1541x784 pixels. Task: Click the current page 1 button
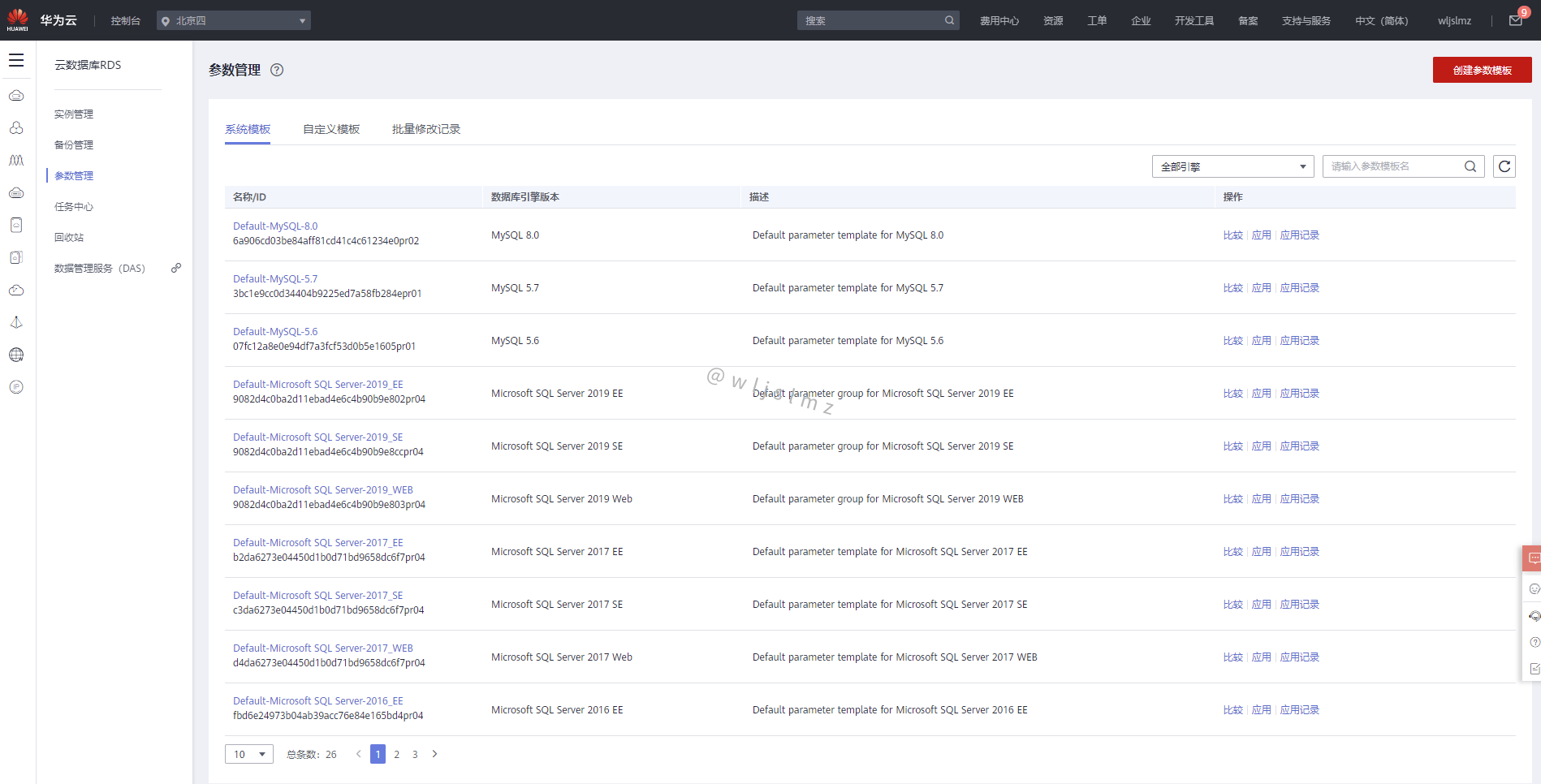[x=378, y=754]
